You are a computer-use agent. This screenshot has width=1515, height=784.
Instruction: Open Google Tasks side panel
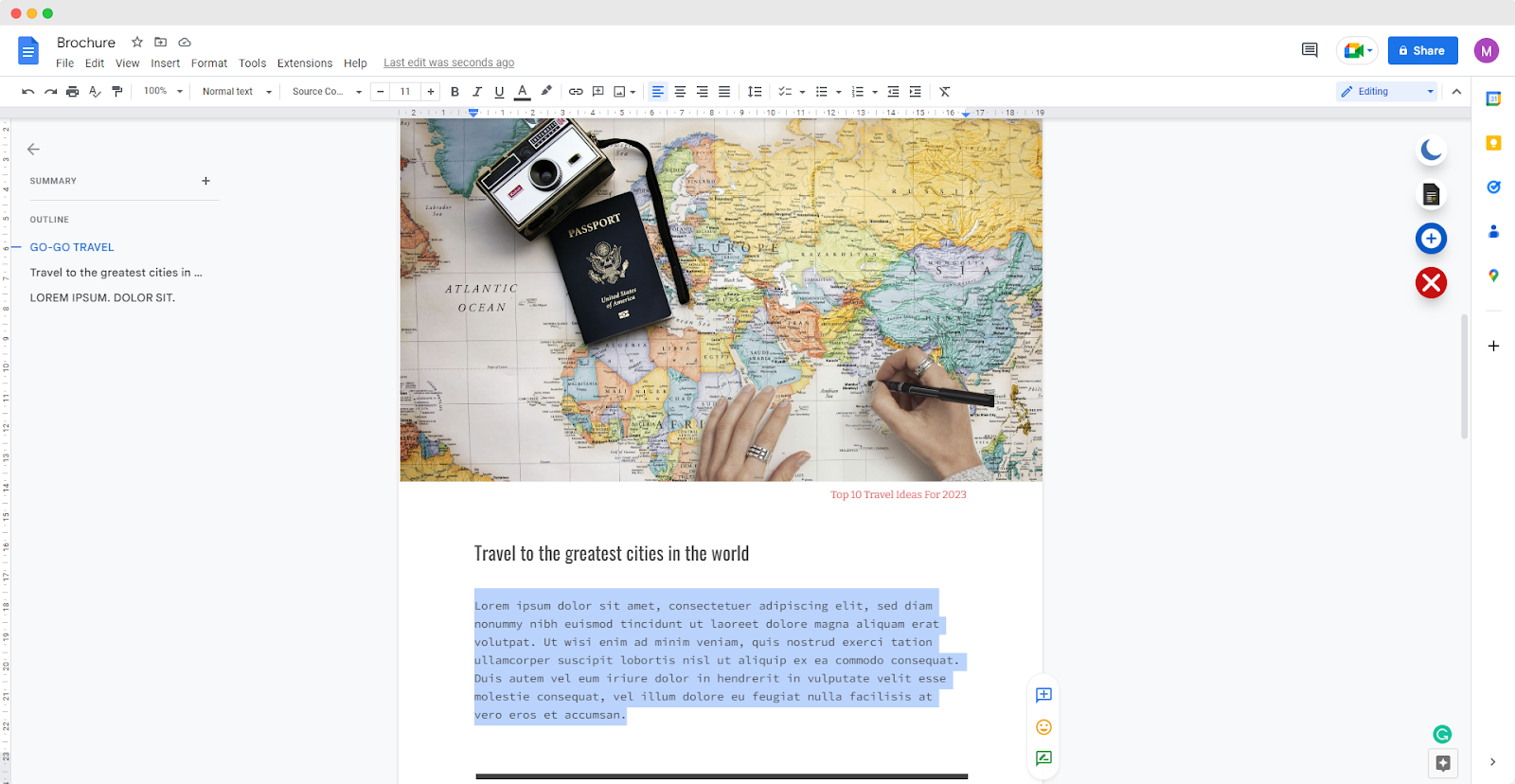click(1493, 187)
